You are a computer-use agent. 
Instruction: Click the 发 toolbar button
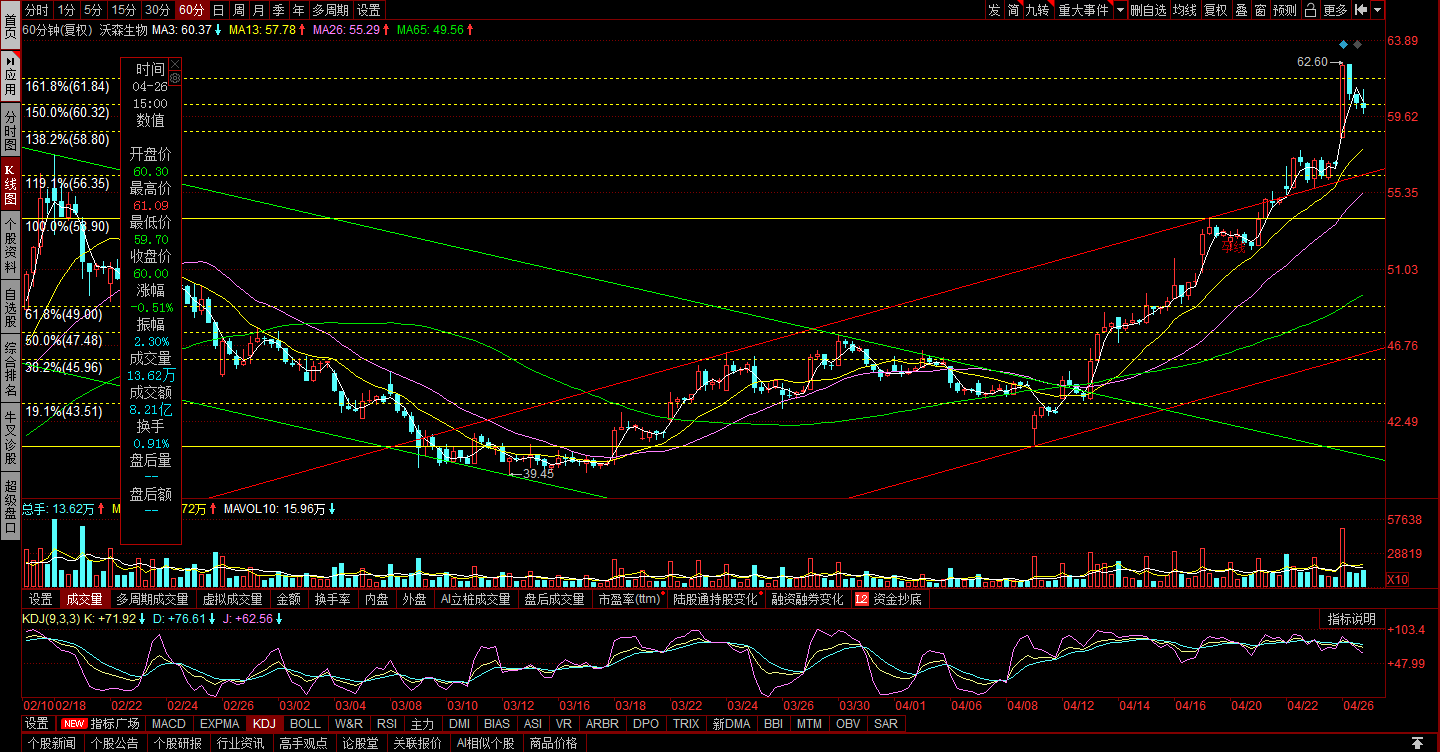tap(994, 10)
